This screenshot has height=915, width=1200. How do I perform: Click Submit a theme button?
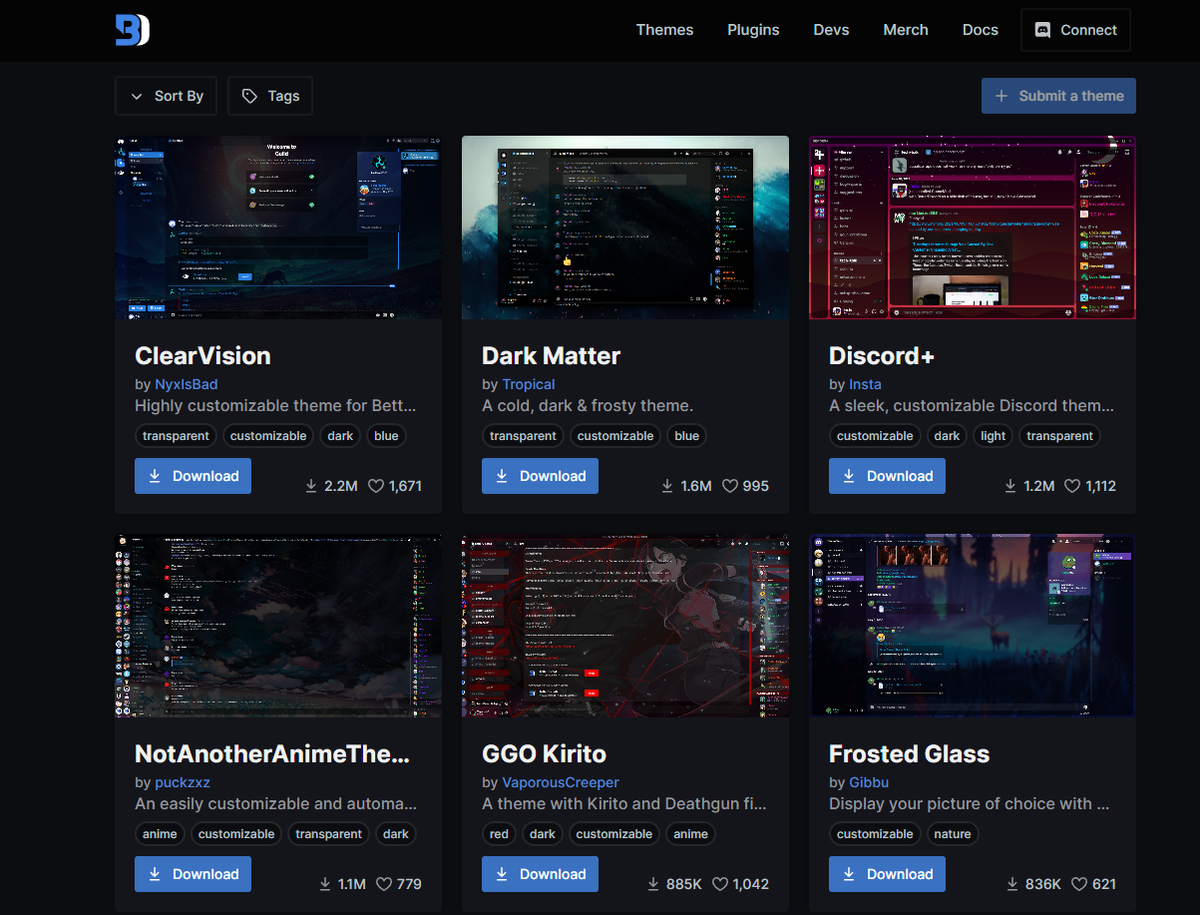click(1058, 96)
